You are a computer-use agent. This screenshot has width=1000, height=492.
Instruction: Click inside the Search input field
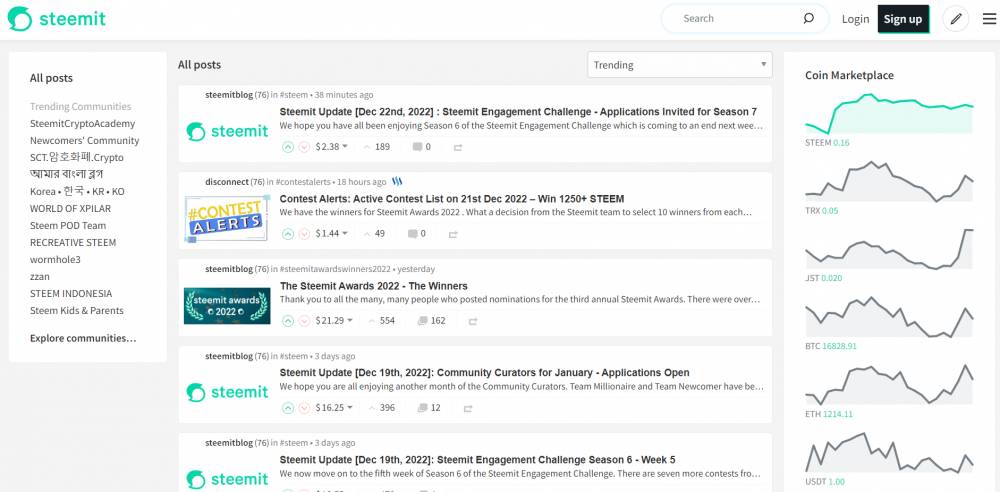(x=737, y=19)
